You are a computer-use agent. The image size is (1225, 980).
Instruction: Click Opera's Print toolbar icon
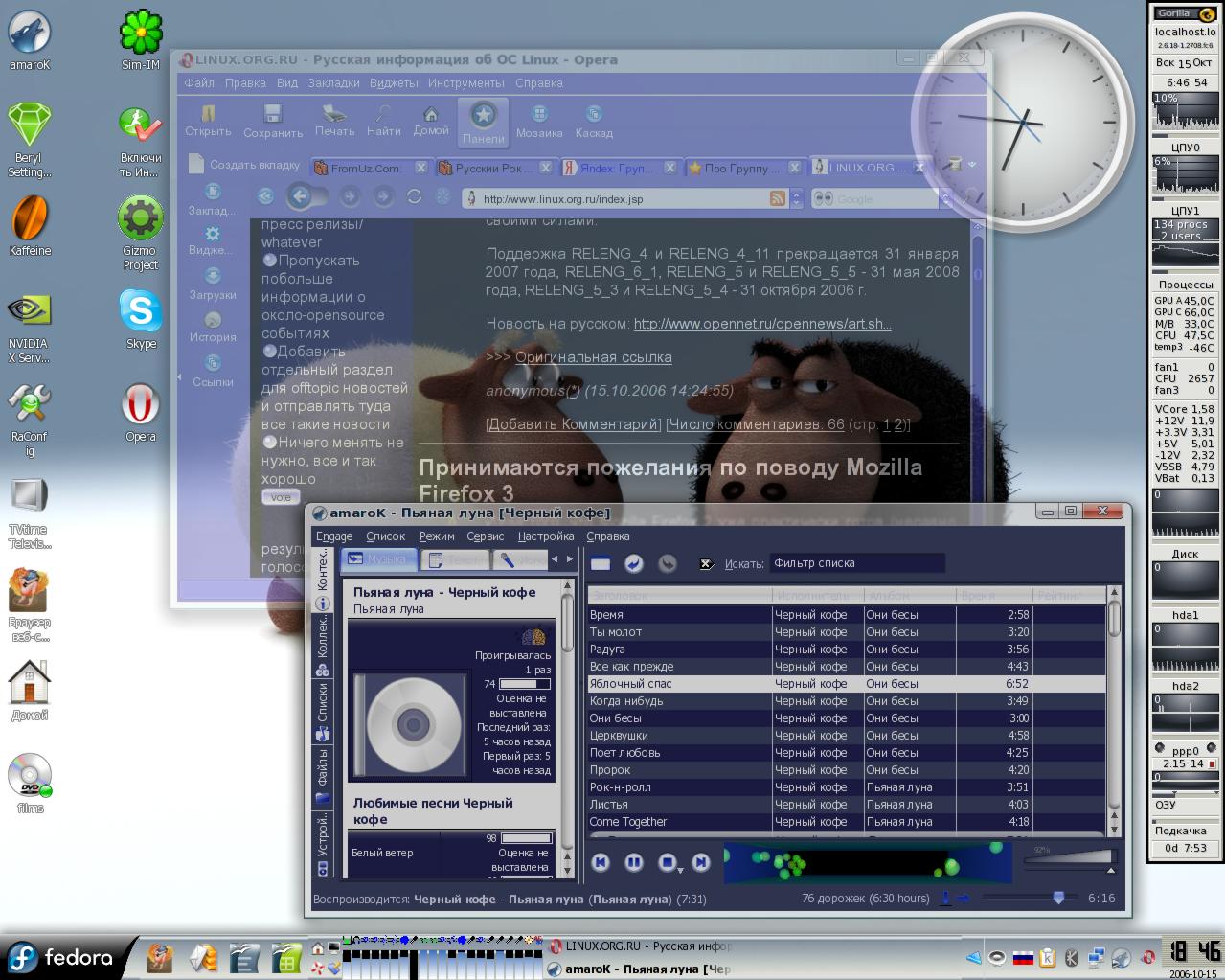(x=334, y=120)
